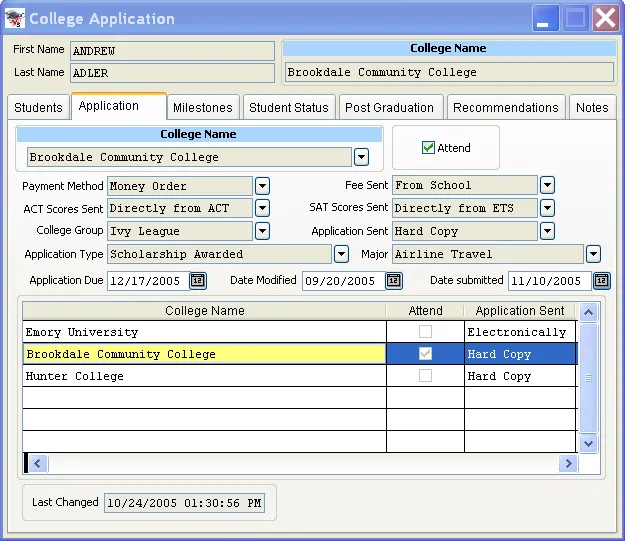Click the College Name column header
This screenshot has height=541, width=625.
[204, 311]
